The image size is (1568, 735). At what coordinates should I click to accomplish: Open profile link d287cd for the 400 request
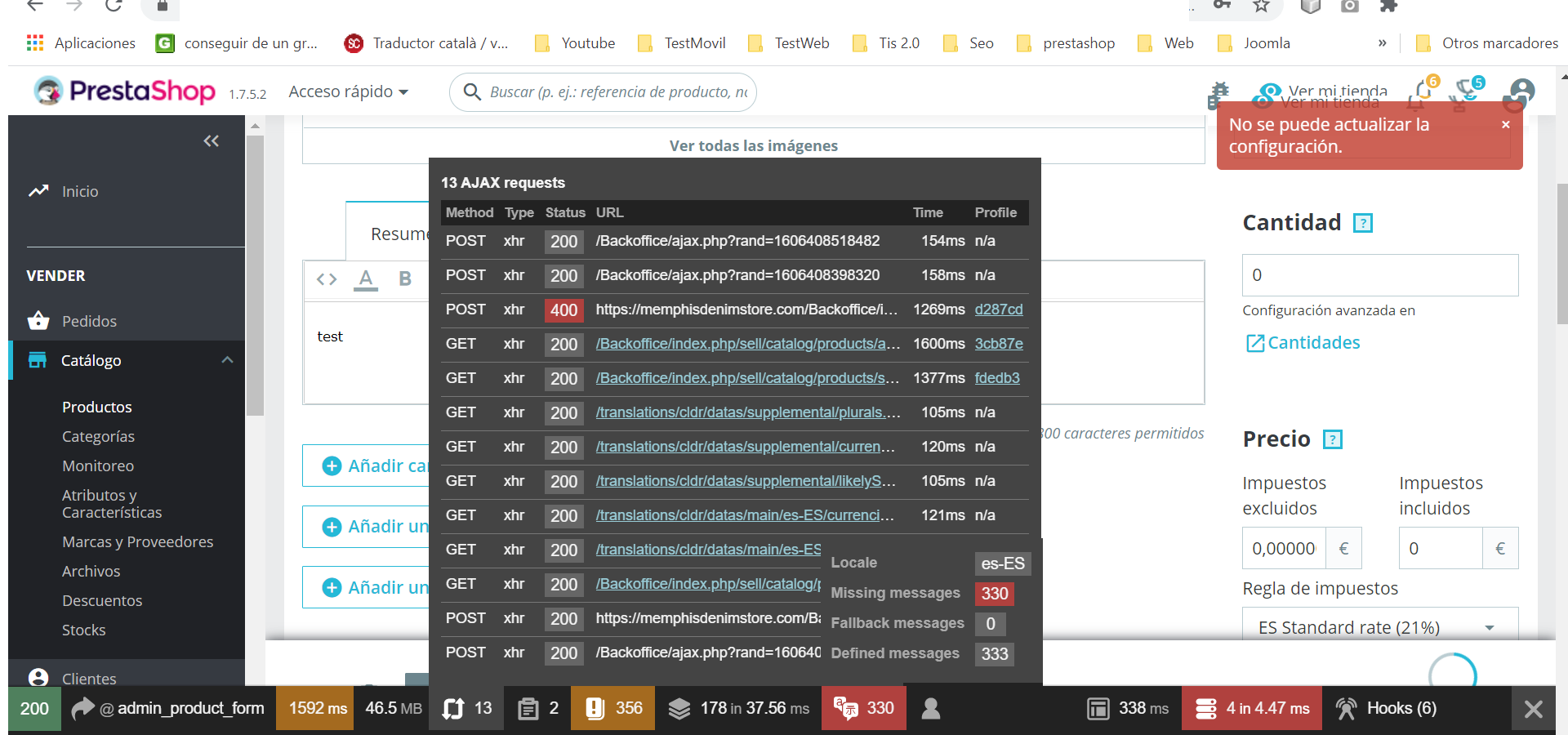[999, 310]
